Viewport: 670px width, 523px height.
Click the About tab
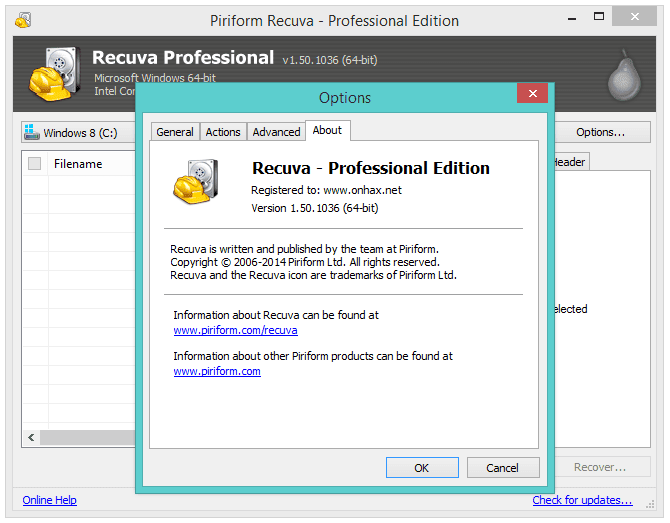(x=327, y=130)
